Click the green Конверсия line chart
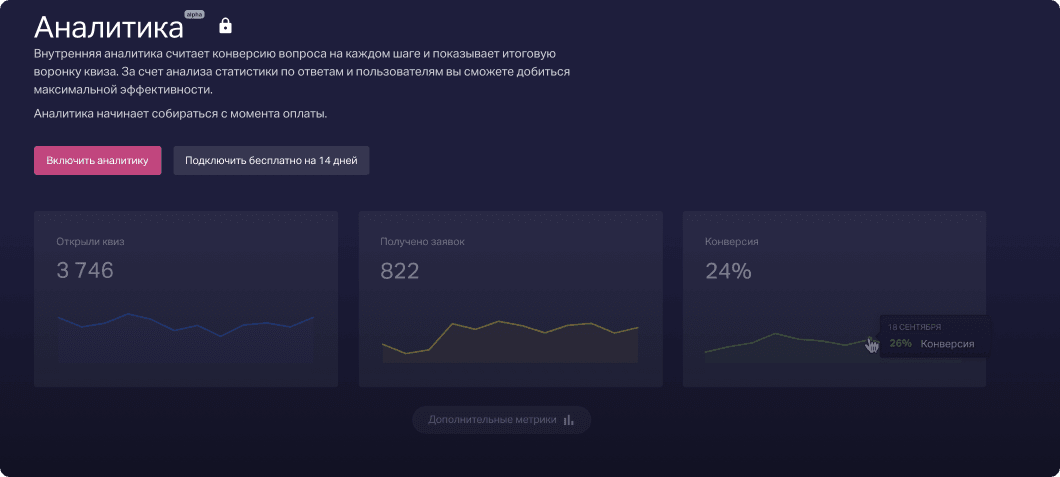Screen dimensions: 1060x477 coord(780,340)
